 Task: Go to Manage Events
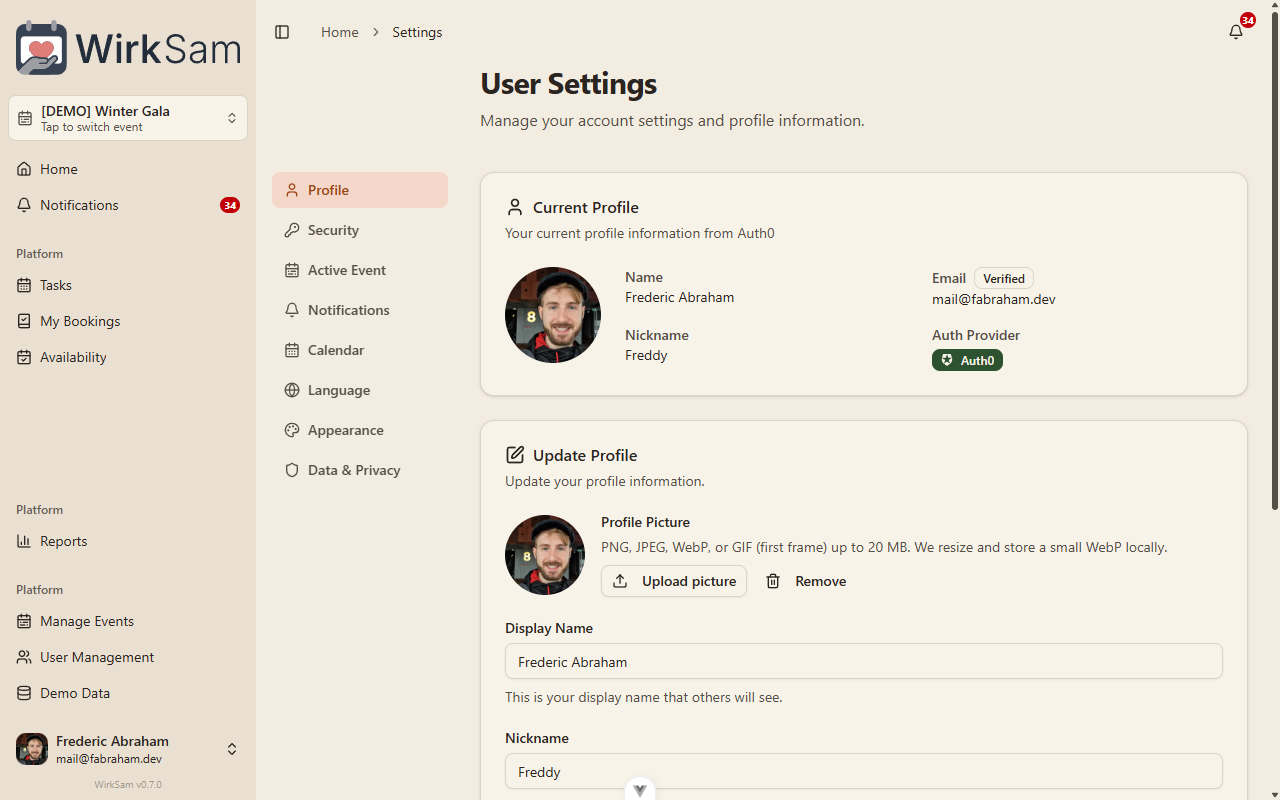tap(128, 621)
